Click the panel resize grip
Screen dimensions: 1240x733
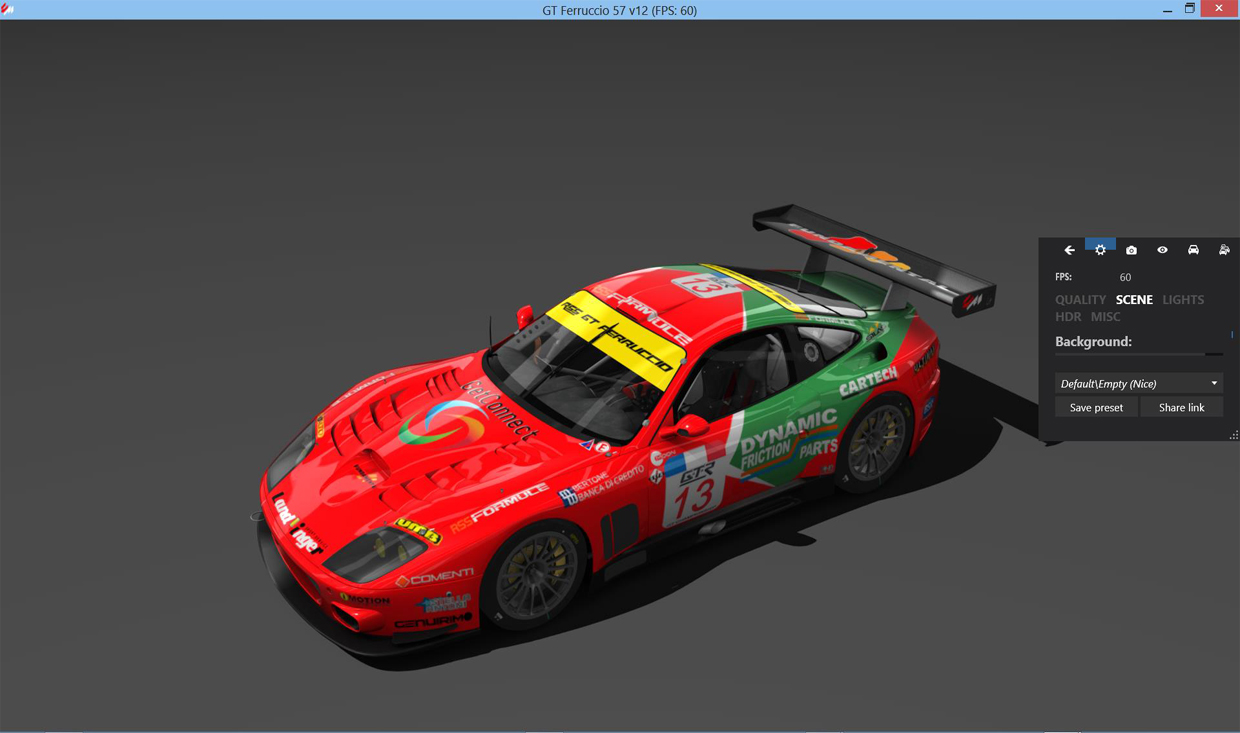tap(1234, 435)
